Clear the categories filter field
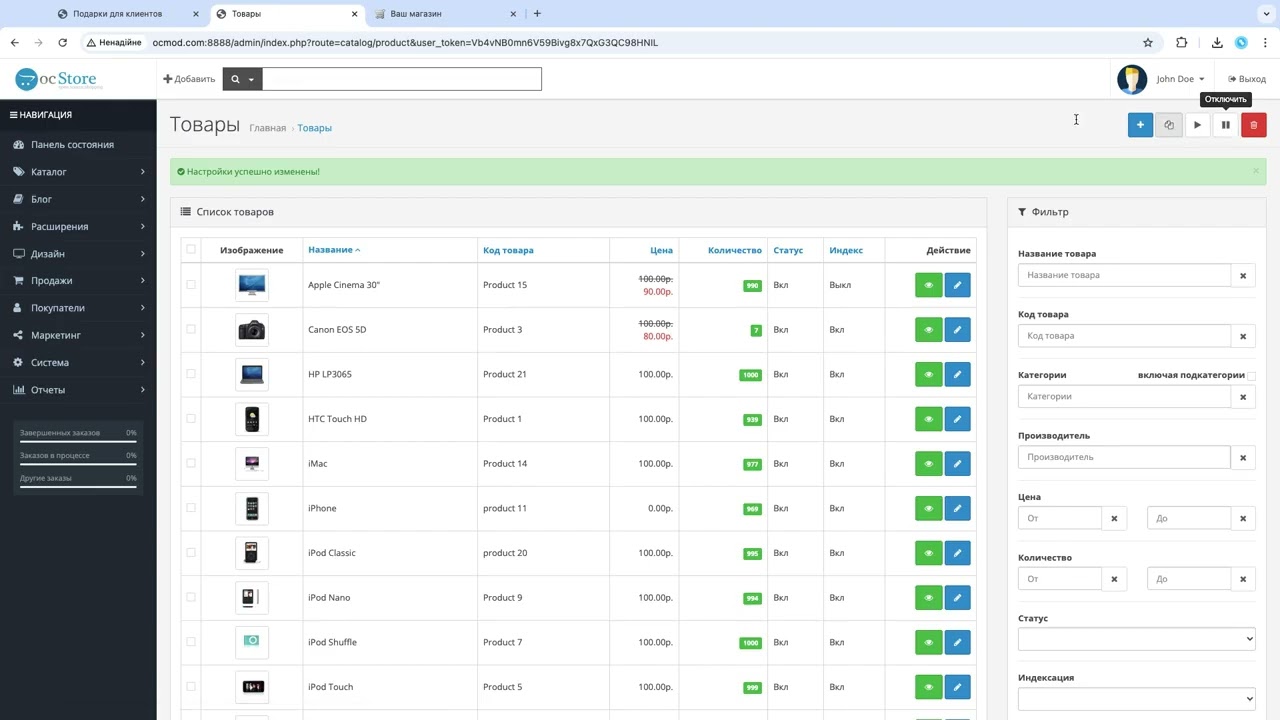This screenshot has width=1280, height=720. (x=1243, y=397)
